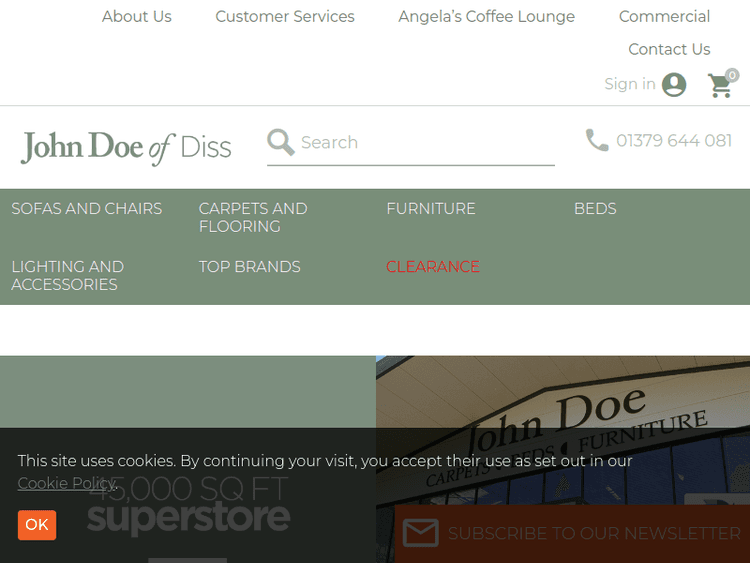Call the 01379 644 081 number link
Image resolution: width=750 pixels, height=563 pixels.
[x=674, y=141]
